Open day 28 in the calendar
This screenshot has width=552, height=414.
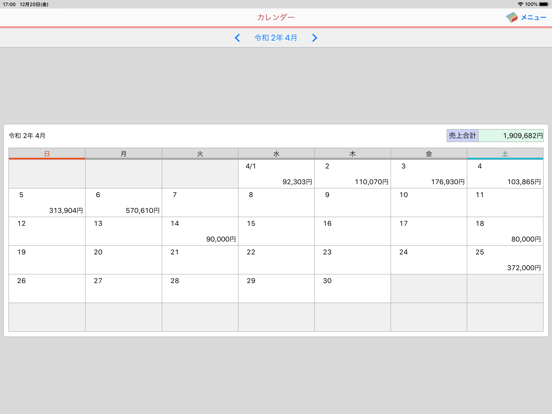point(200,288)
